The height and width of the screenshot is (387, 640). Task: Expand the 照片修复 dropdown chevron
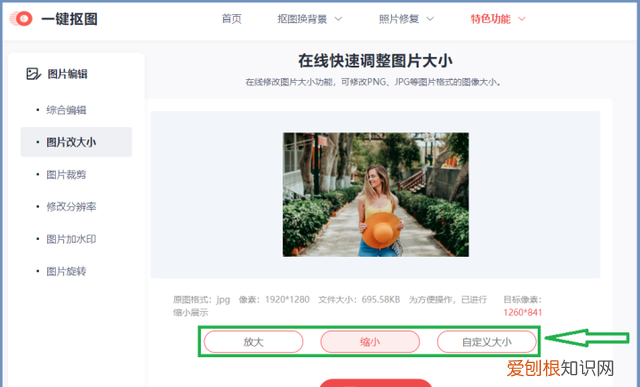click(430, 19)
